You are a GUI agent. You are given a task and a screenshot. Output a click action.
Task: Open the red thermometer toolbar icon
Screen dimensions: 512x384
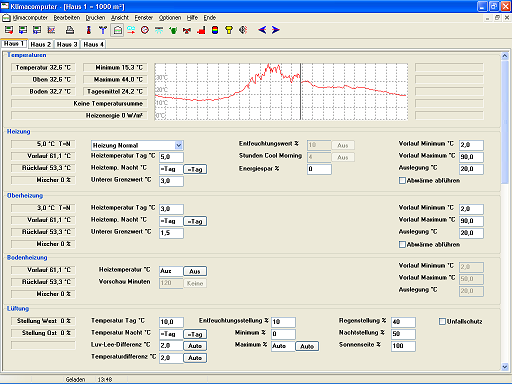[x=89, y=30]
